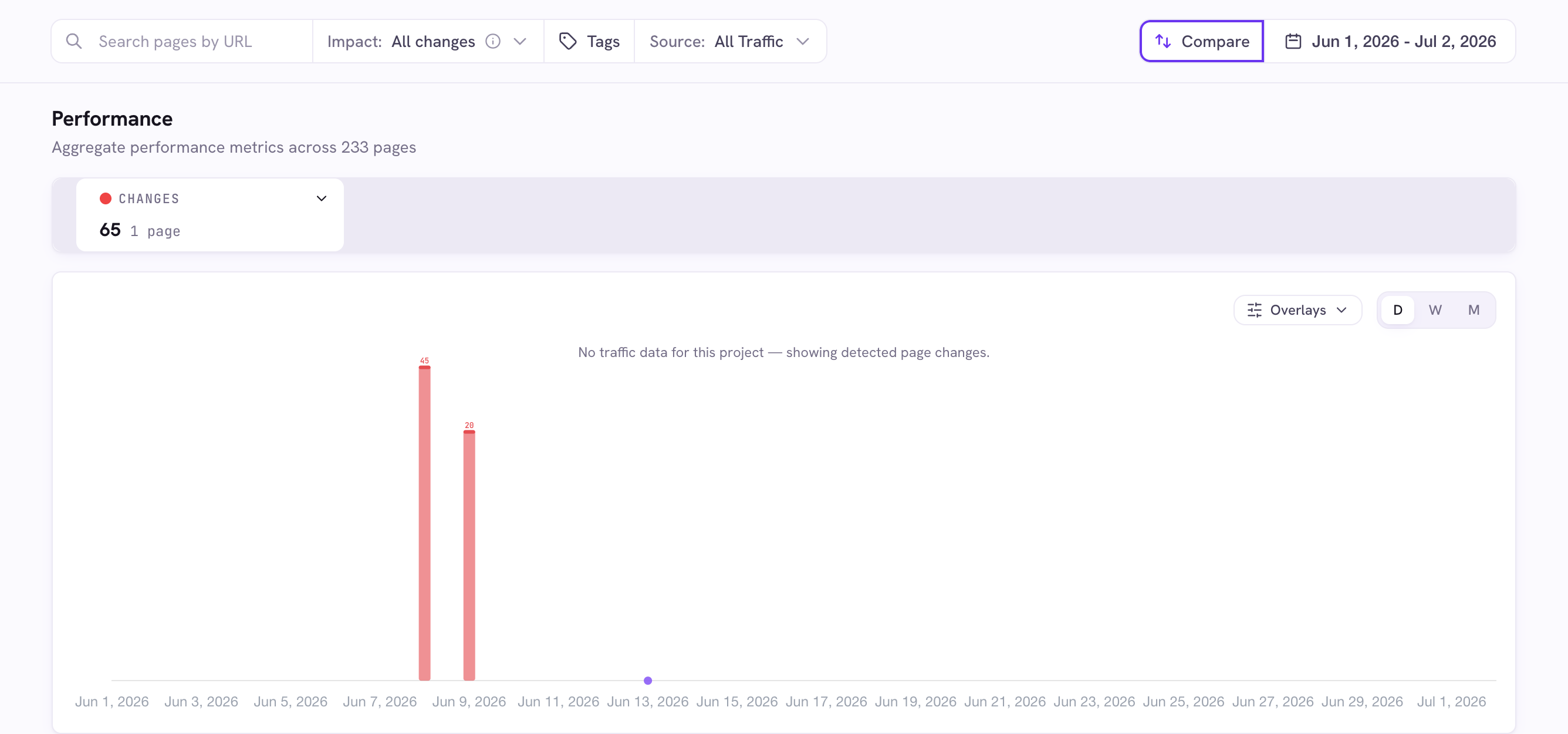
Task: Click the Overlays chevron arrow
Action: pyautogui.click(x=1341, y=310)
